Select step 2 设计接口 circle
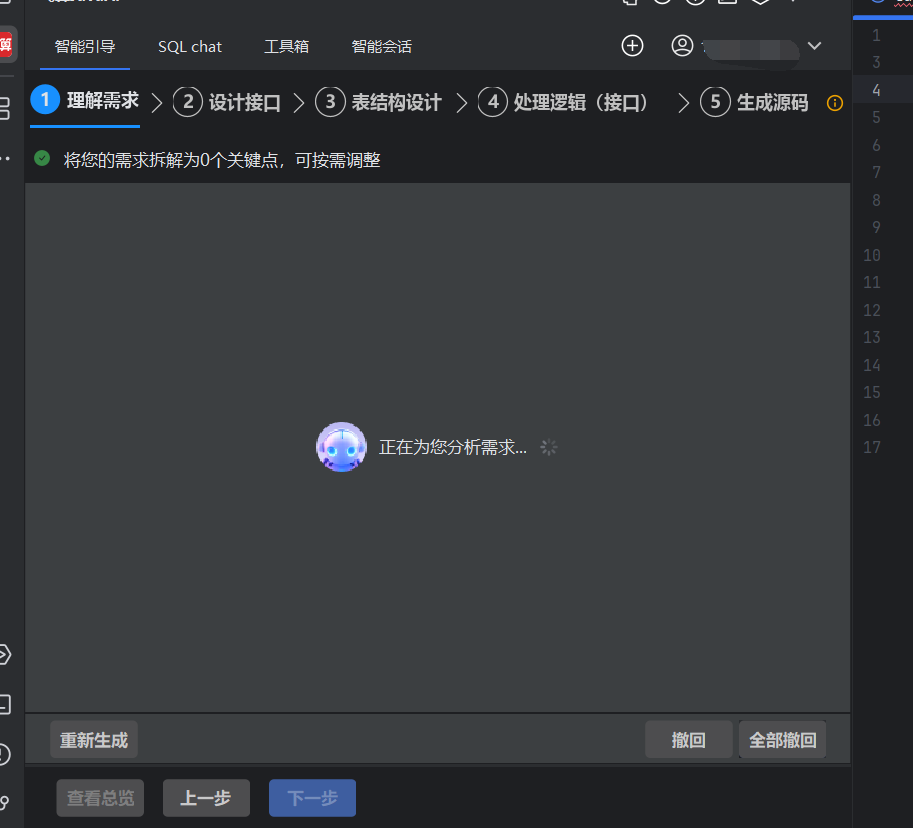This screenshot has width=913, height=828. coord(187,102)
